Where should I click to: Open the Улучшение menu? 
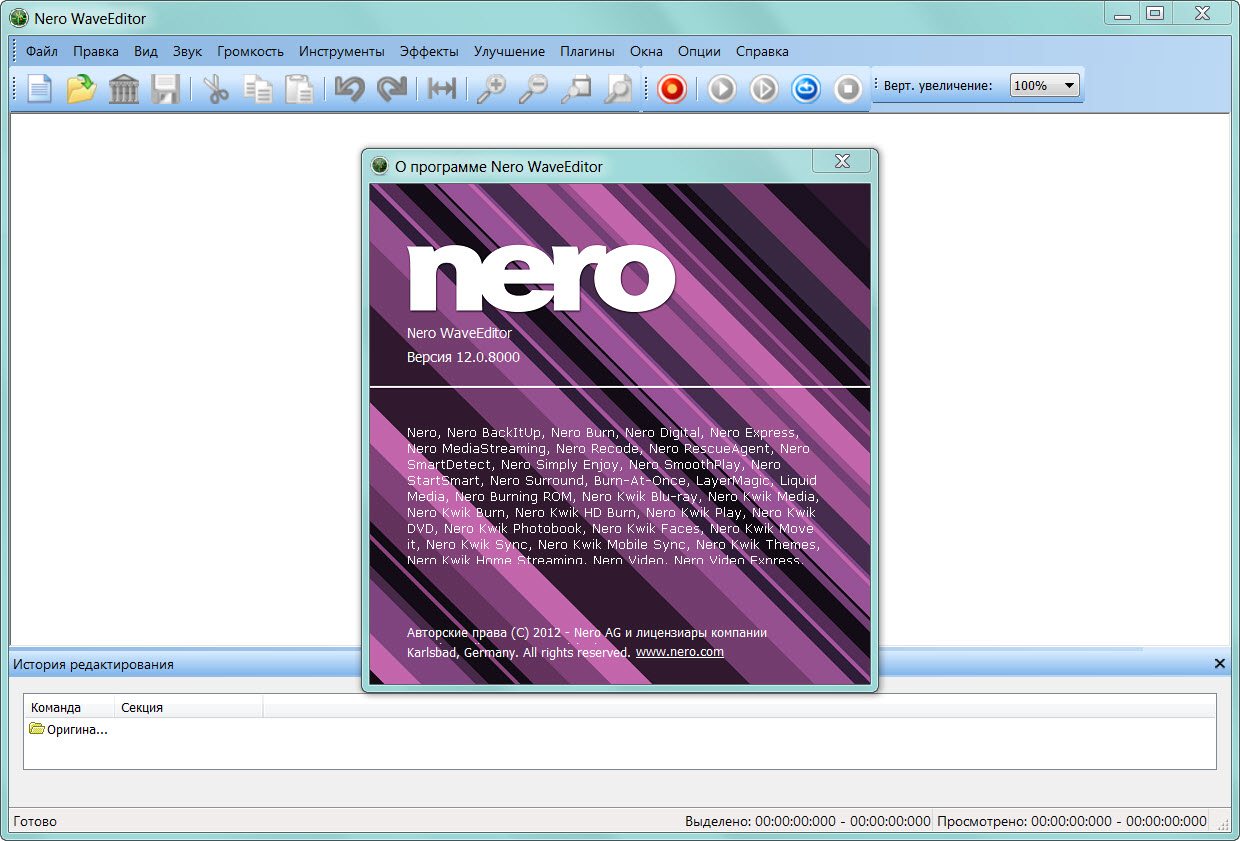pos(510,51)
